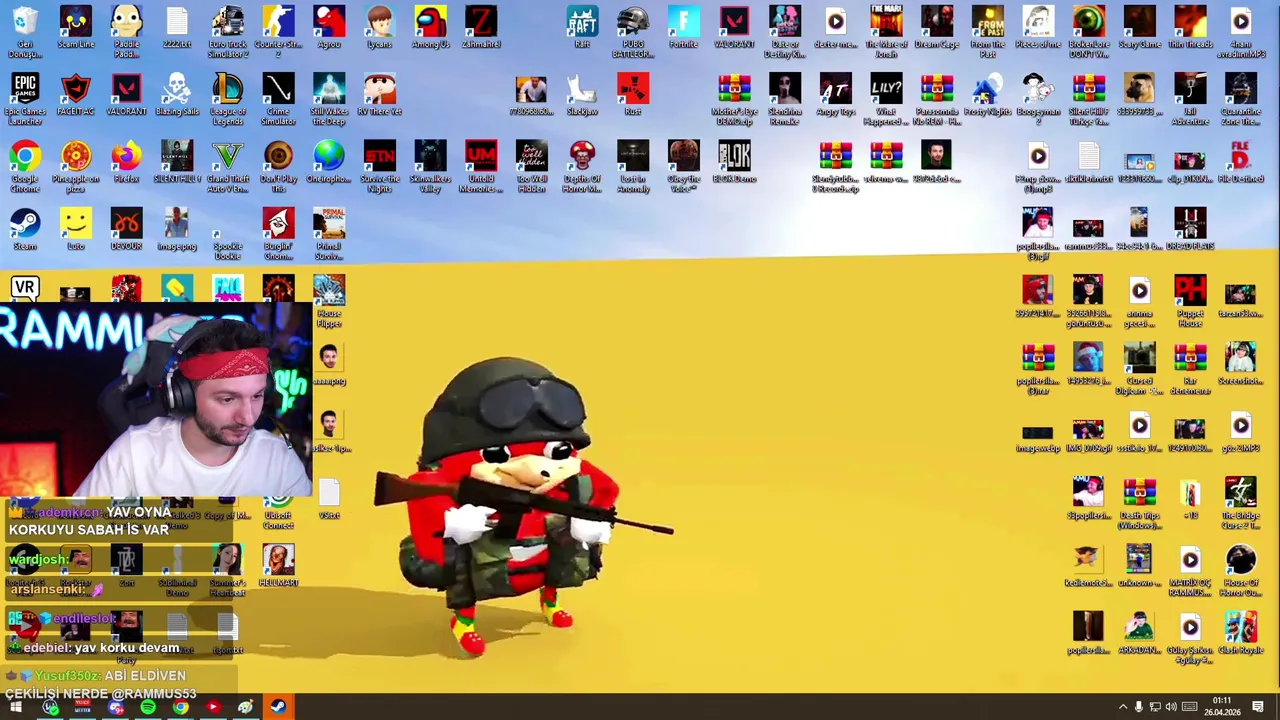Launch Pieces of me shortcut
1280x720 pixels.
point(1038,28)
